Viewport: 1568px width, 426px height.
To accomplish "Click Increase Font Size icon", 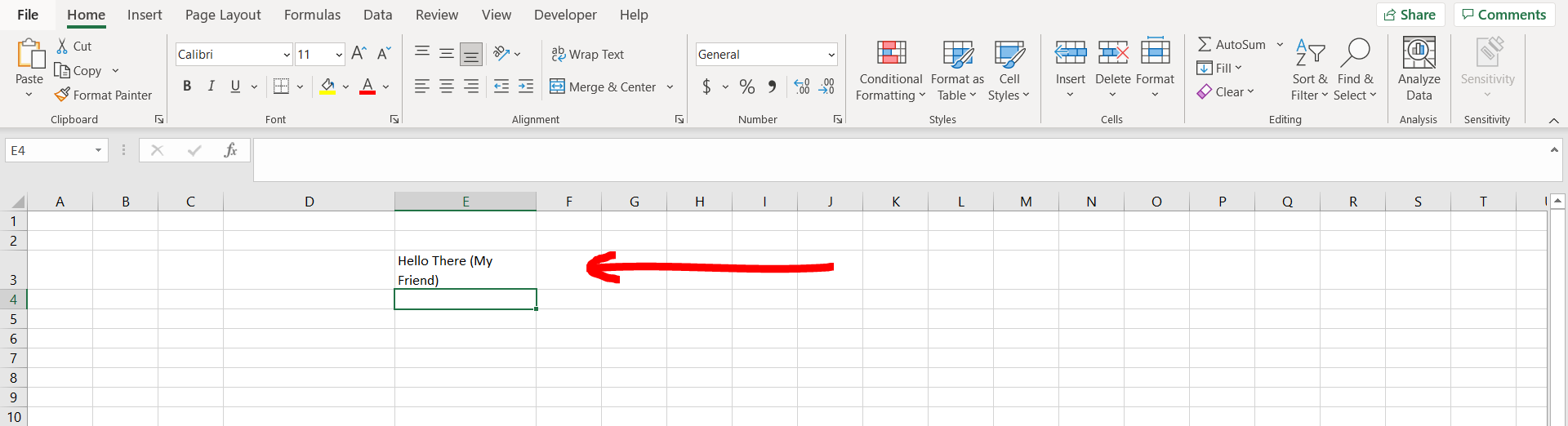I will coord(359,54).
